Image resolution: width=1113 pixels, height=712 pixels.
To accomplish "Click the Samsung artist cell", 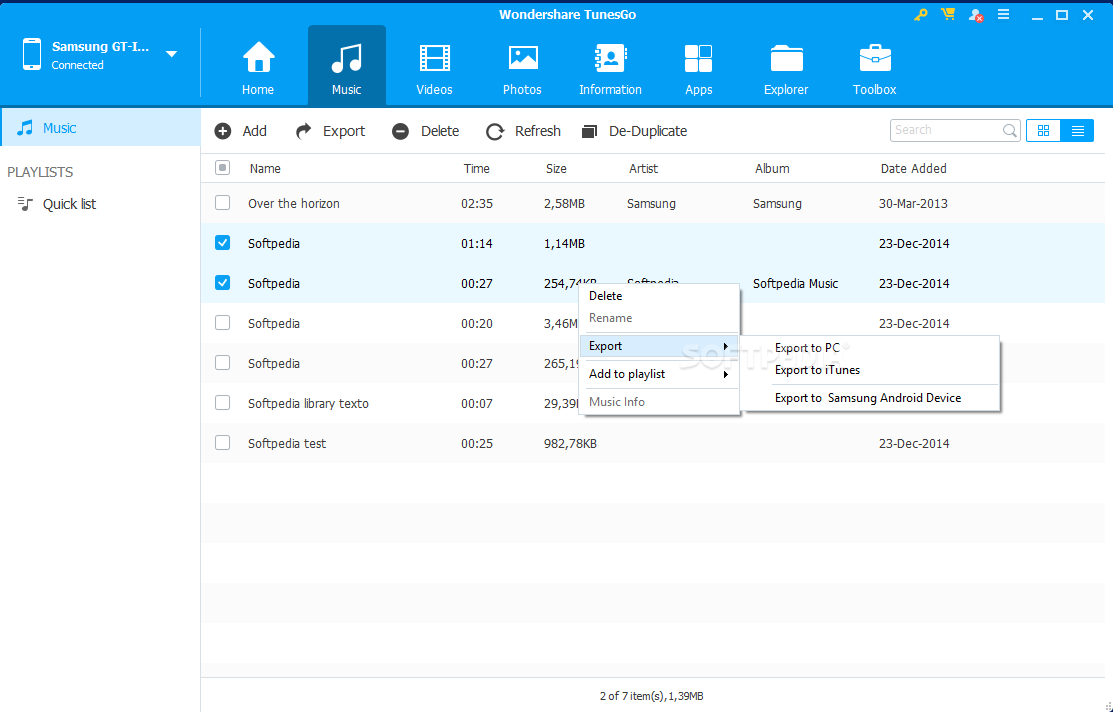I will [x=651, y=204].
